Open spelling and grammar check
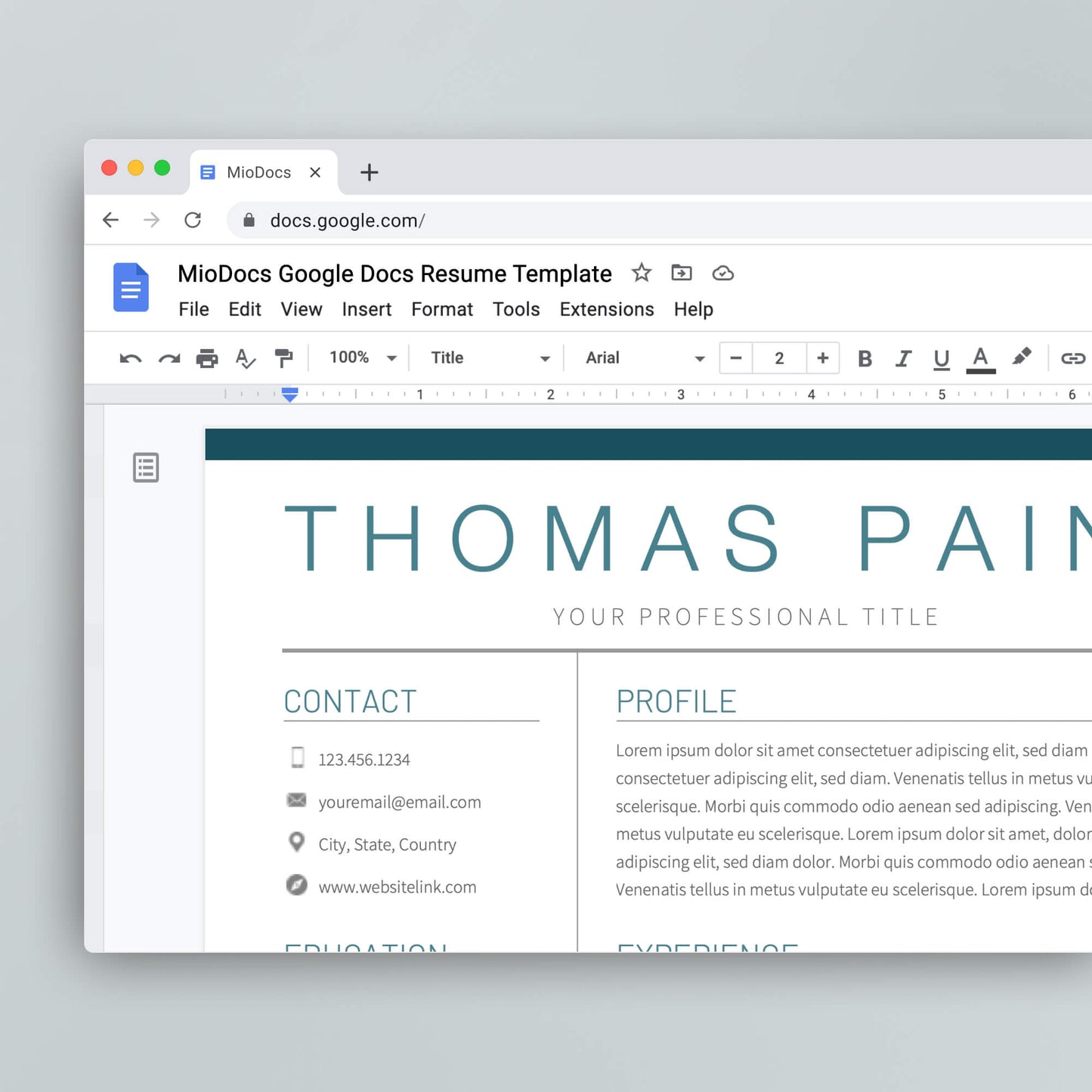The height and width of the screenshot is (1092, 1092). point(246,358)
